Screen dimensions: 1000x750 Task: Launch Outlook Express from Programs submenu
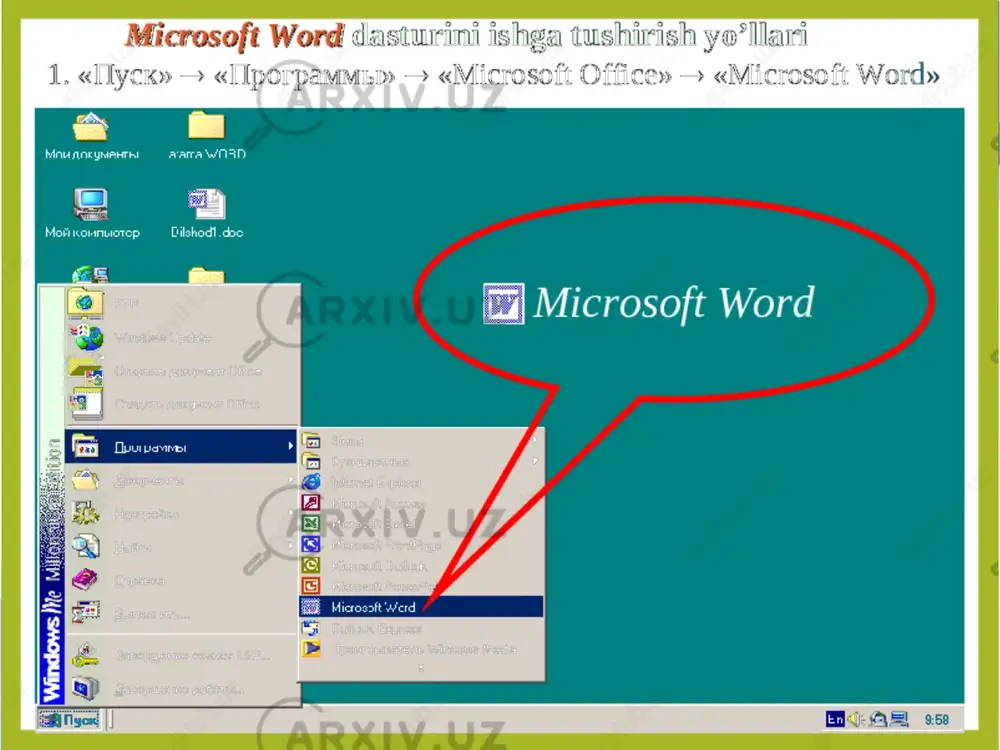[422, 629]
